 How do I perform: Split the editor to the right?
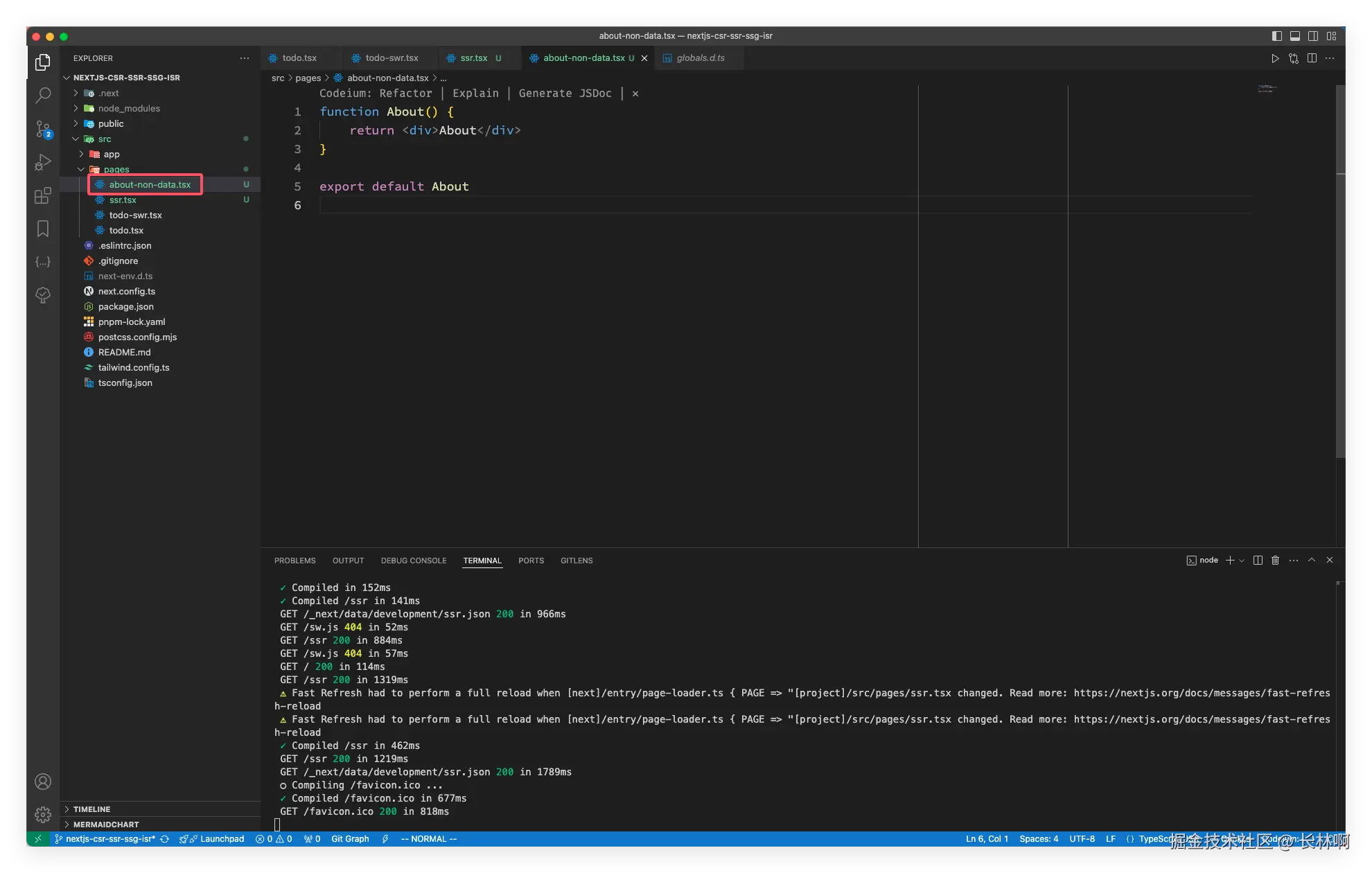coord(1312,58)
